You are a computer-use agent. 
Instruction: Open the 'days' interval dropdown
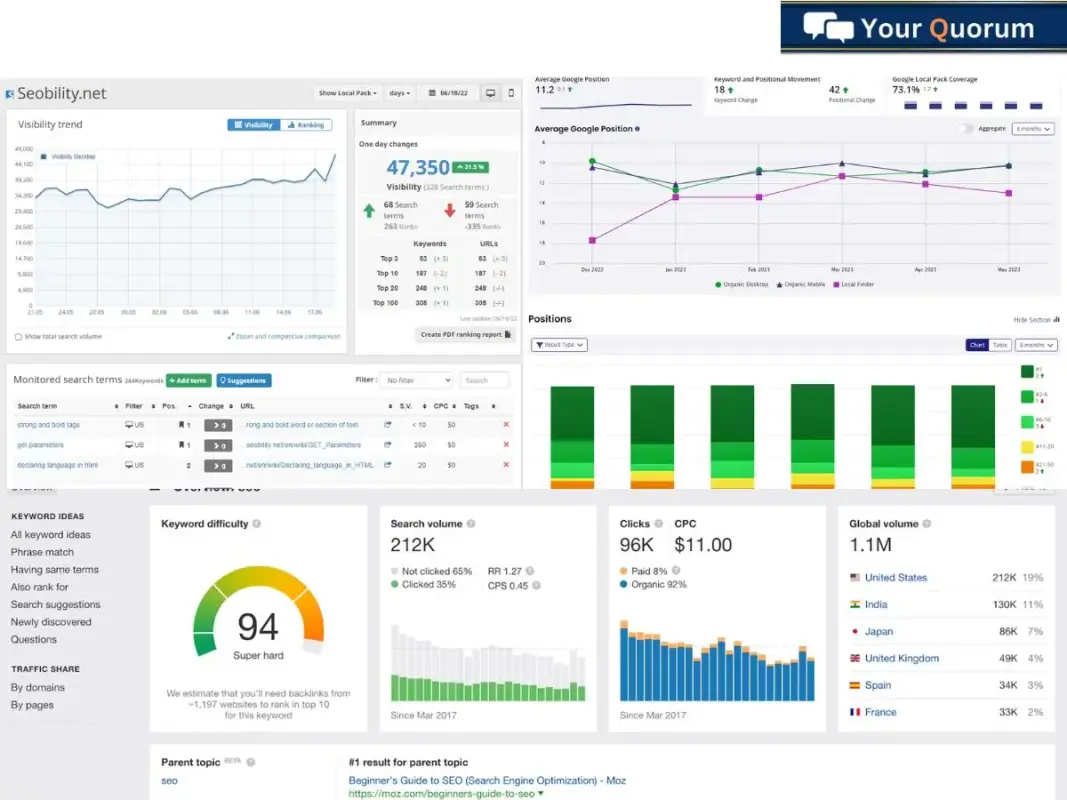point(399,93)
